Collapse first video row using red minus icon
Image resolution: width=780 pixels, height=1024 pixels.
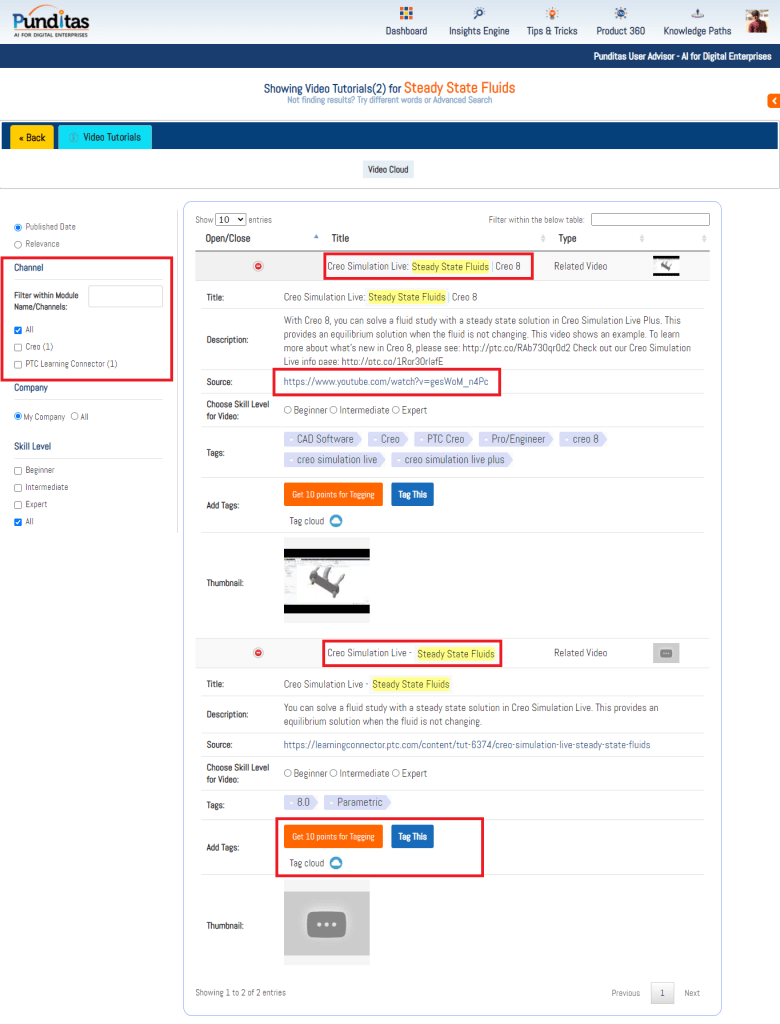(258, 267)
